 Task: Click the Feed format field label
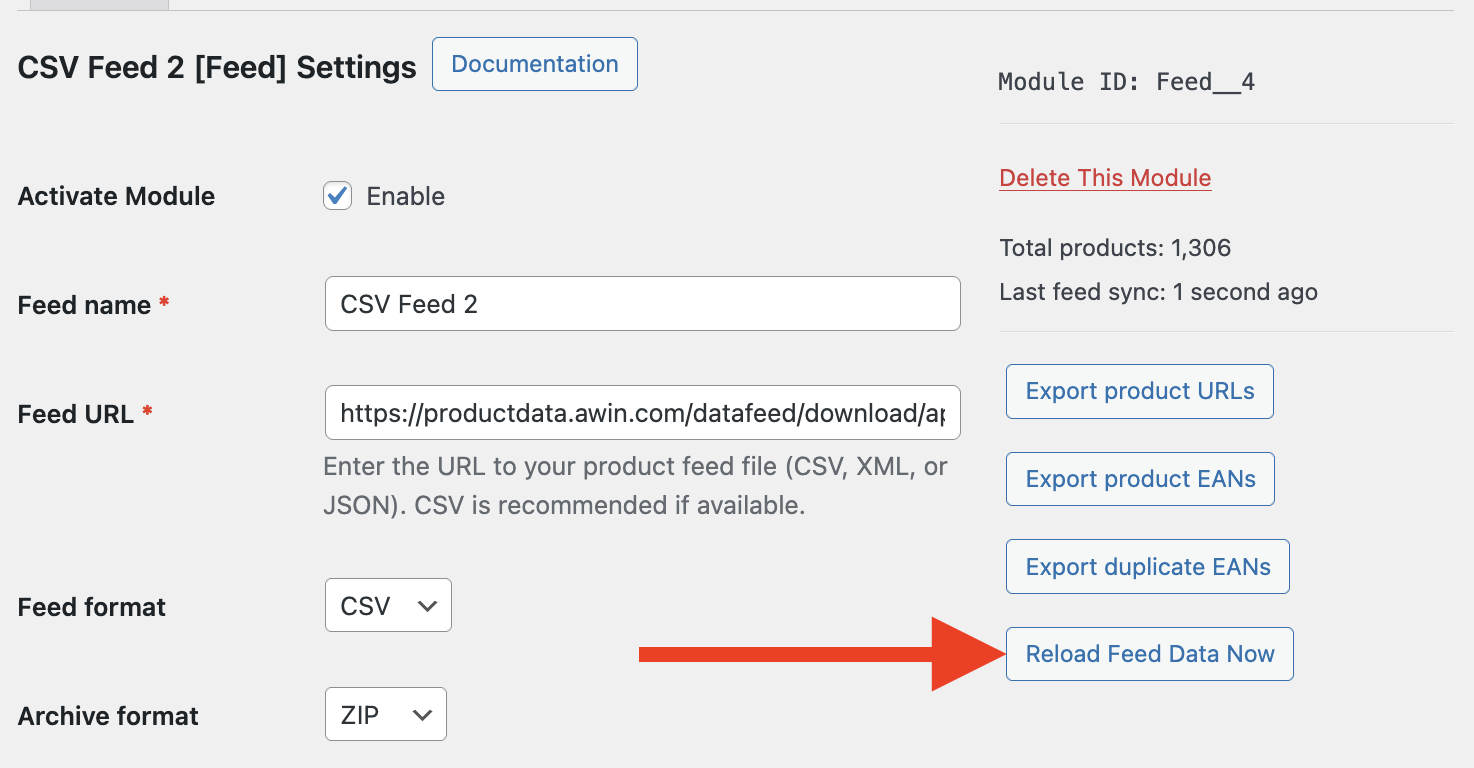pos(92,607)
